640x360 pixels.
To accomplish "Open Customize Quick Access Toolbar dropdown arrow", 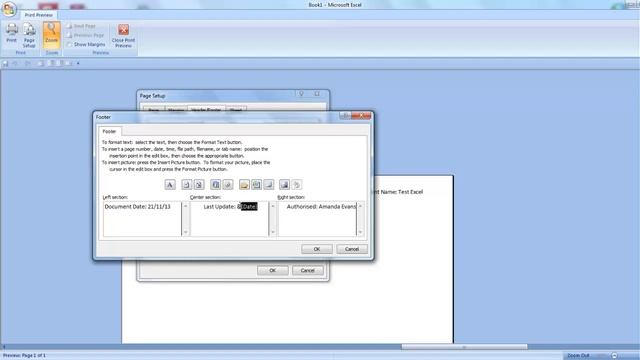I will (x=78, y=63).
